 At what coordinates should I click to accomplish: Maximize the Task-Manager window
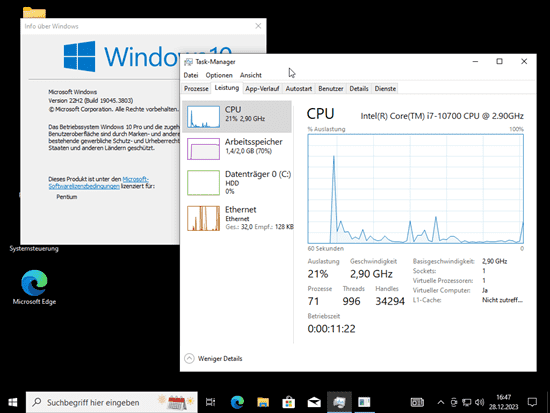point(499,61)
